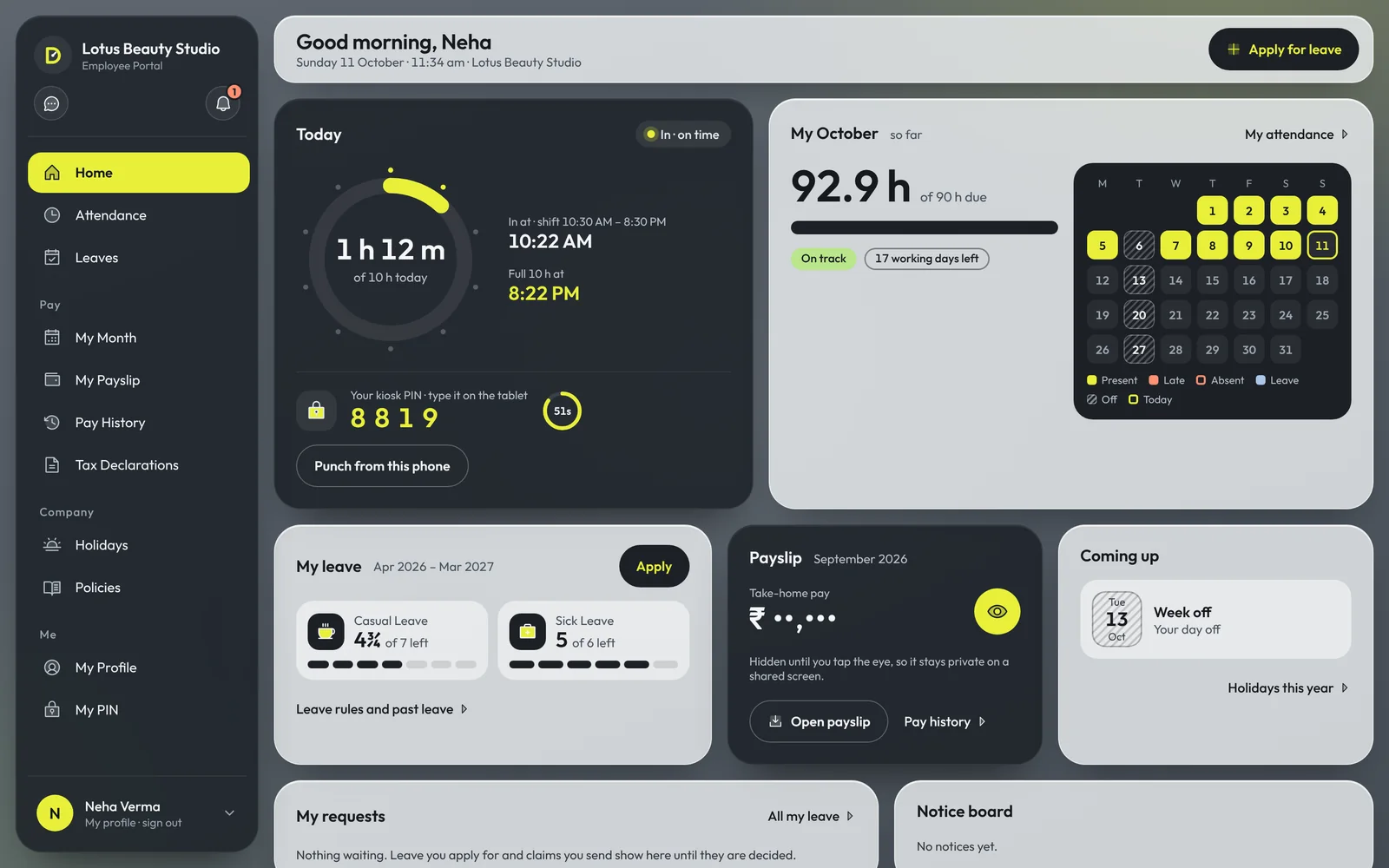
Task: Click the Leaves calendar-check icon
Action: [52, 258]
